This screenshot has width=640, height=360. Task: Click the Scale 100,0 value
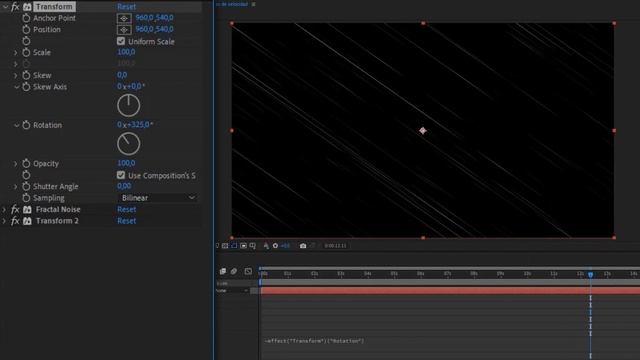point(126,52)
